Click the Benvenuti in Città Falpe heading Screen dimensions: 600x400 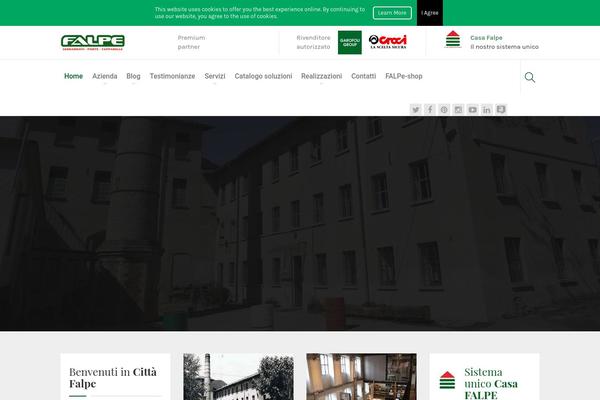click(113, 378)
